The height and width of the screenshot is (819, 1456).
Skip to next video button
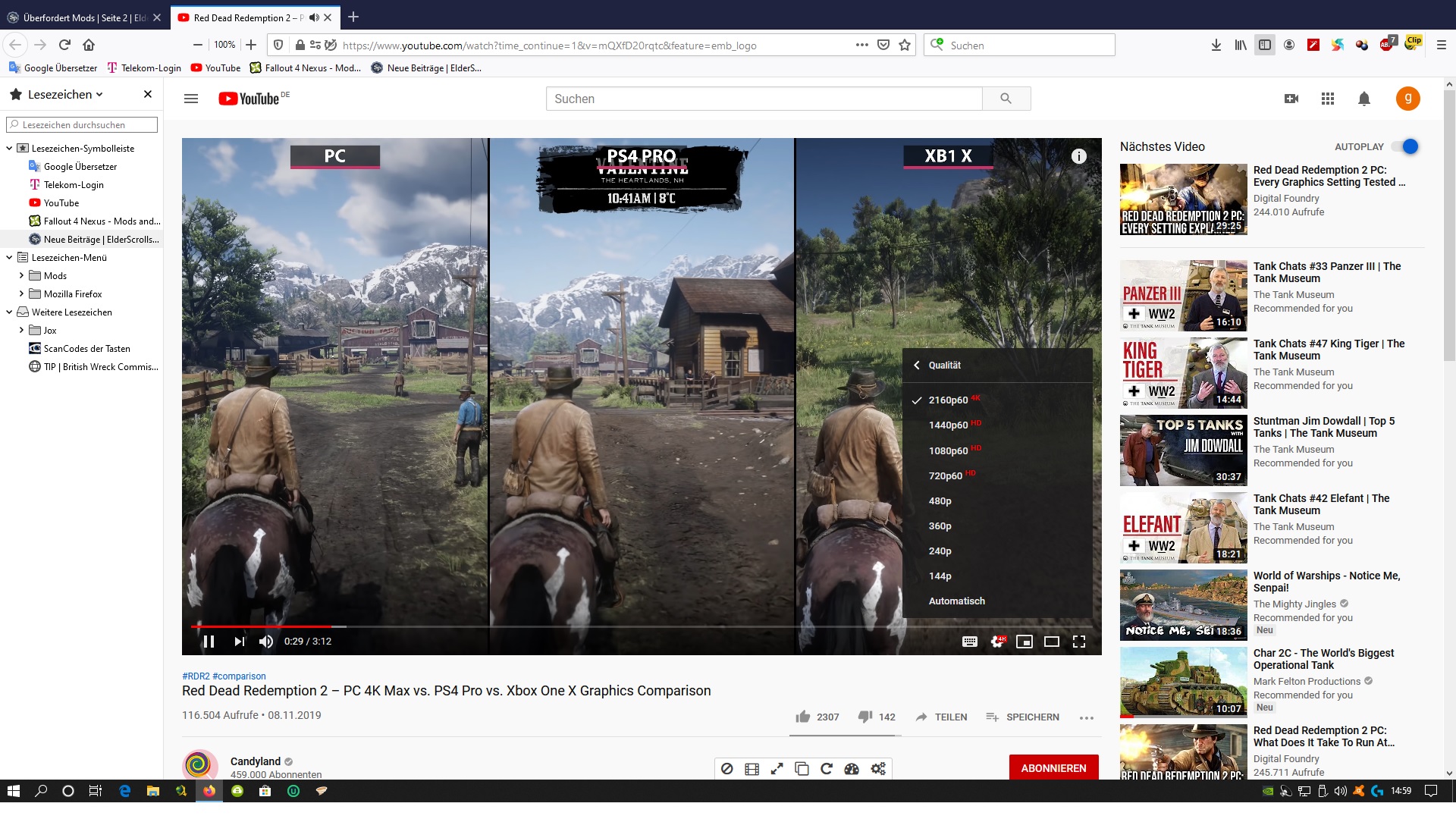(240, 642)
